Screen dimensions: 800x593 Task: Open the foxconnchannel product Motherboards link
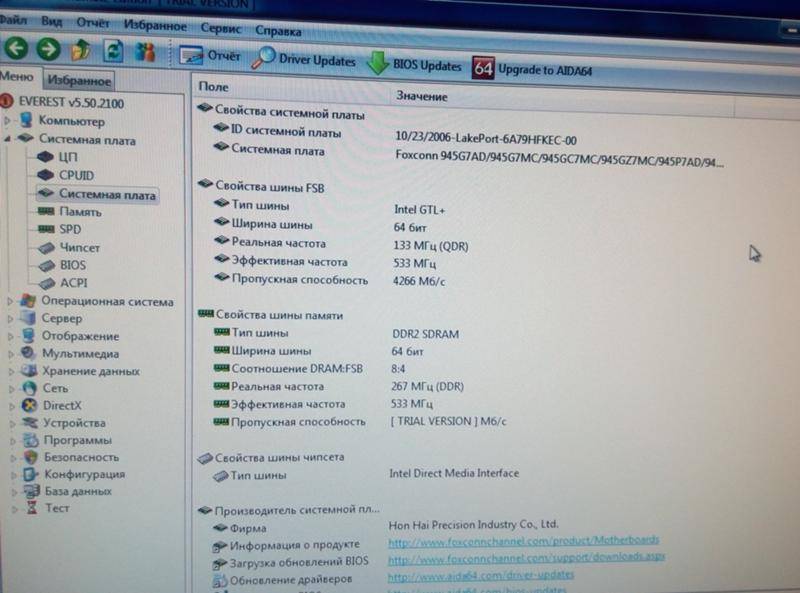pos(524,540)
